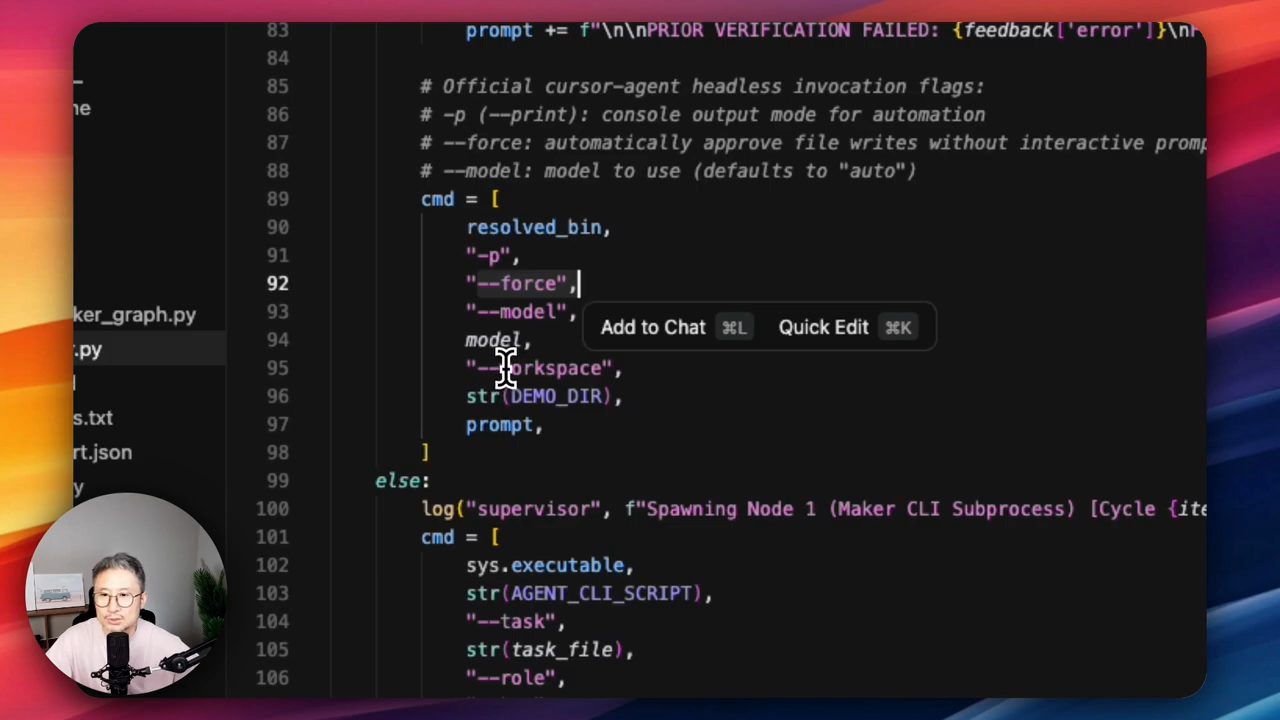
Task: Click "str(DEMO_DIR)," on line 96
Action: click(x=544, y=397)
